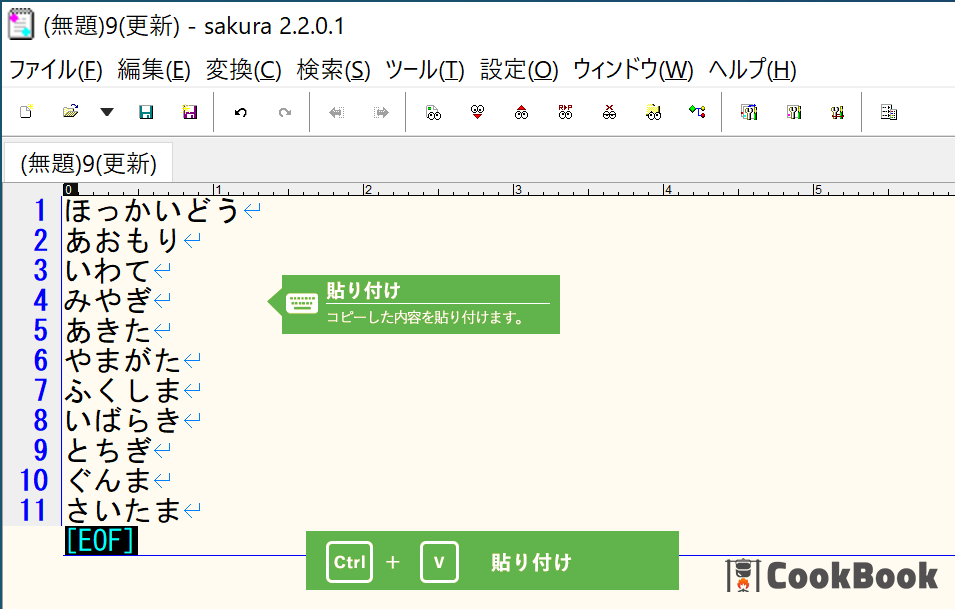Image resolution: width=955 pixels, height=609 pixels.
Task: Open a file using the folder icon
Action: click(70, 112)
